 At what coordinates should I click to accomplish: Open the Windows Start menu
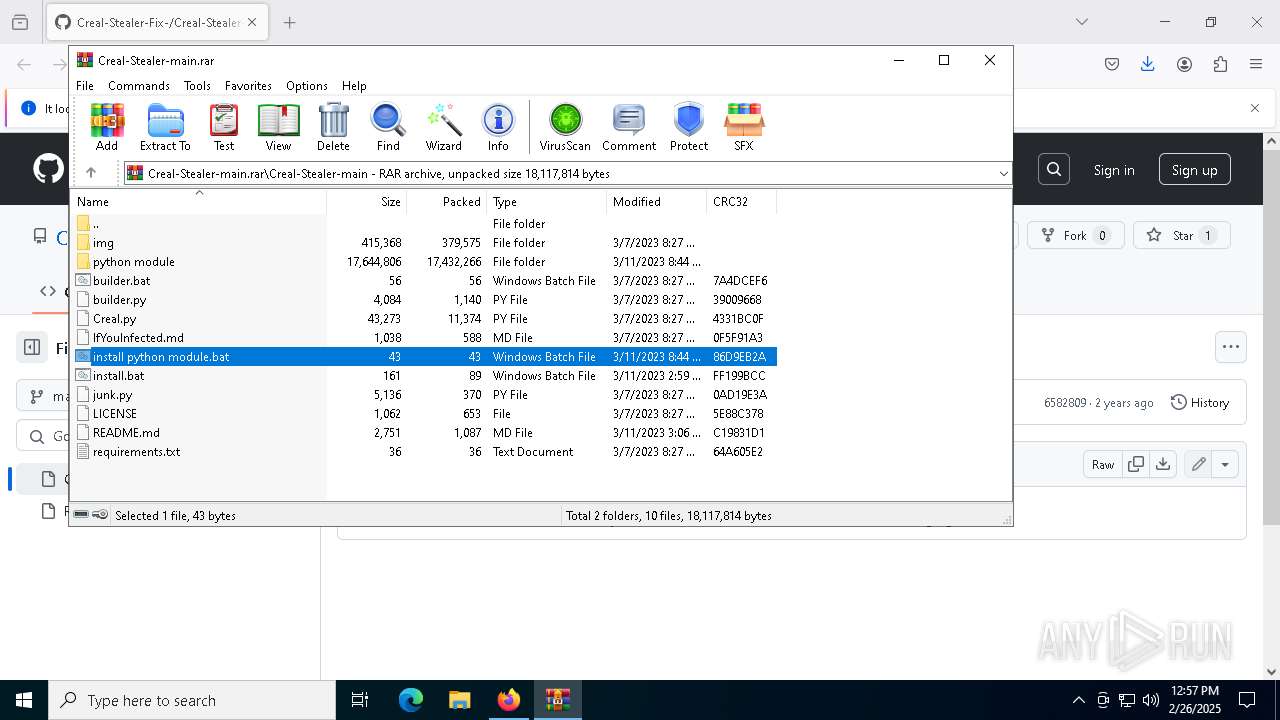point(24,700)
